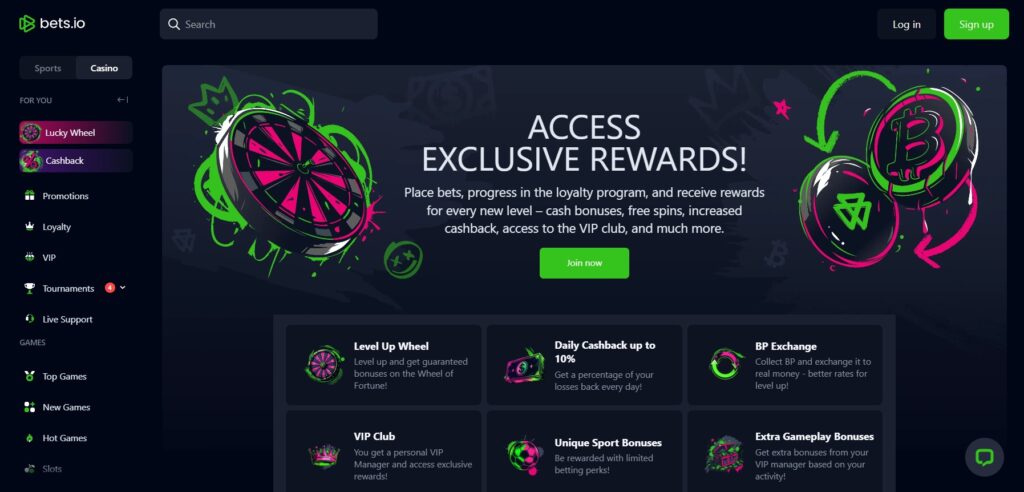Click the Join now button
This screenshot has height=492, width=1024.
(x=584, y=263)
